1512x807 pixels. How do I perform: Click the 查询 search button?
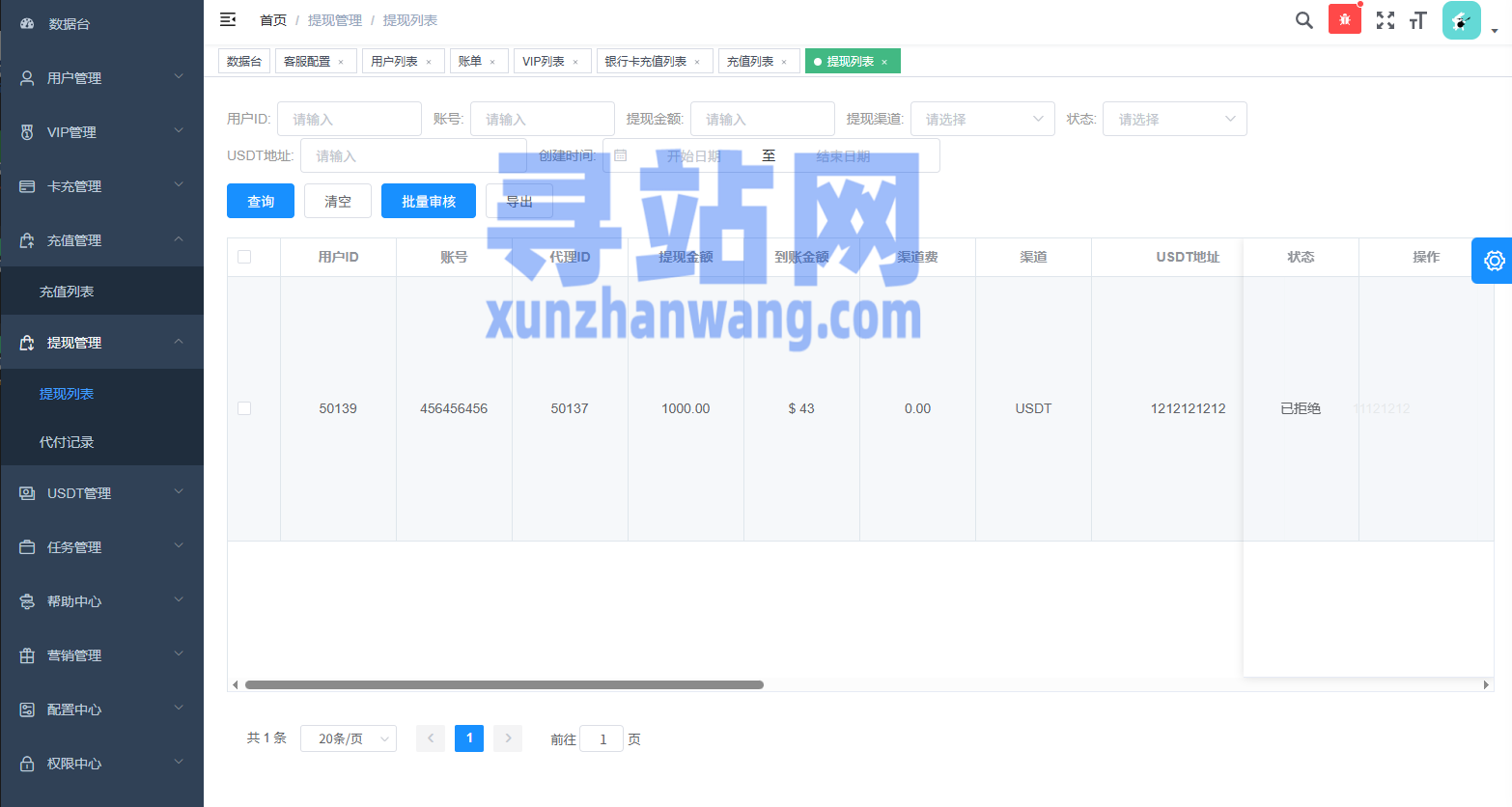261,201
